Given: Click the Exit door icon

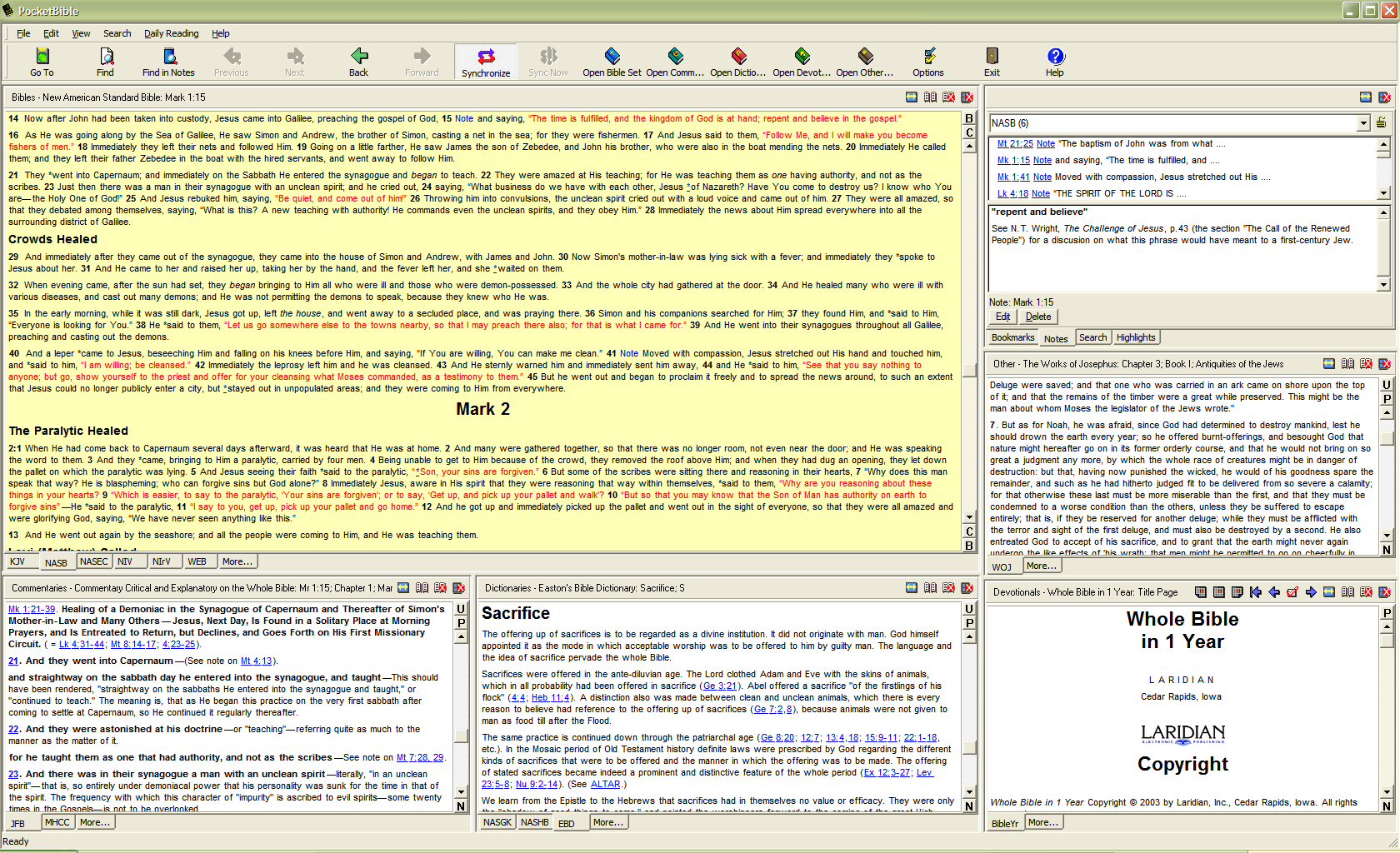Looking at the screenshot, I should 992,62.
